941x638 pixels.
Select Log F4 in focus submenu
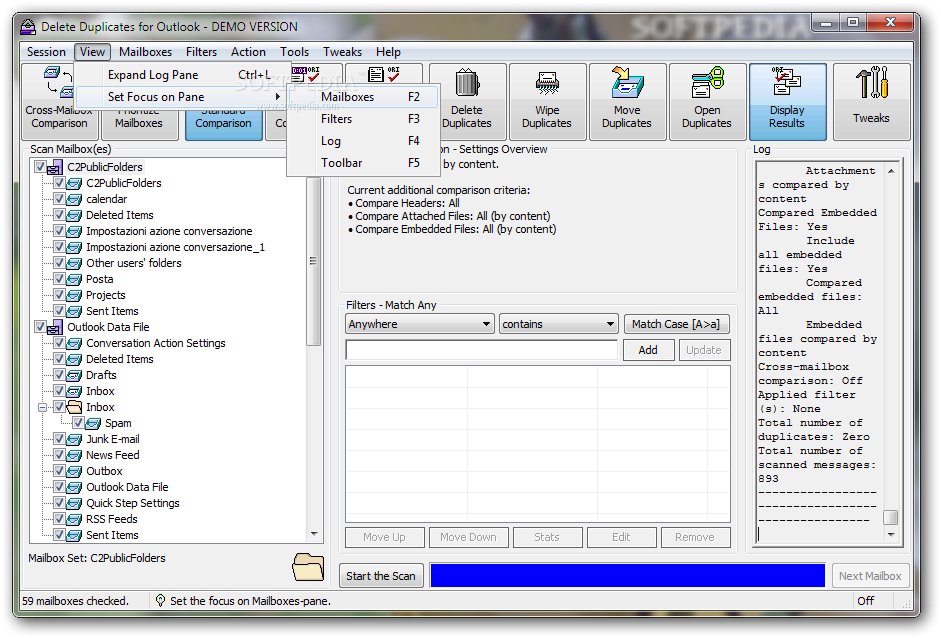coord(364,141)
